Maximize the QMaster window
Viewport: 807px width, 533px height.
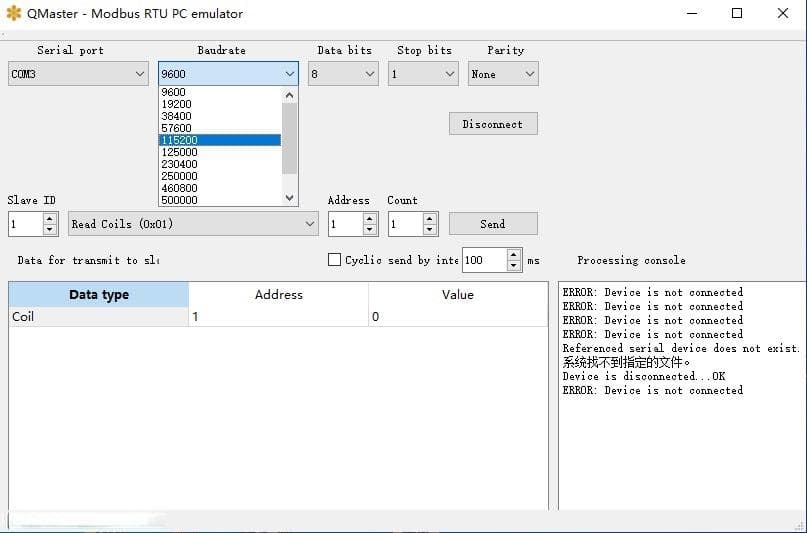point(737,13)
